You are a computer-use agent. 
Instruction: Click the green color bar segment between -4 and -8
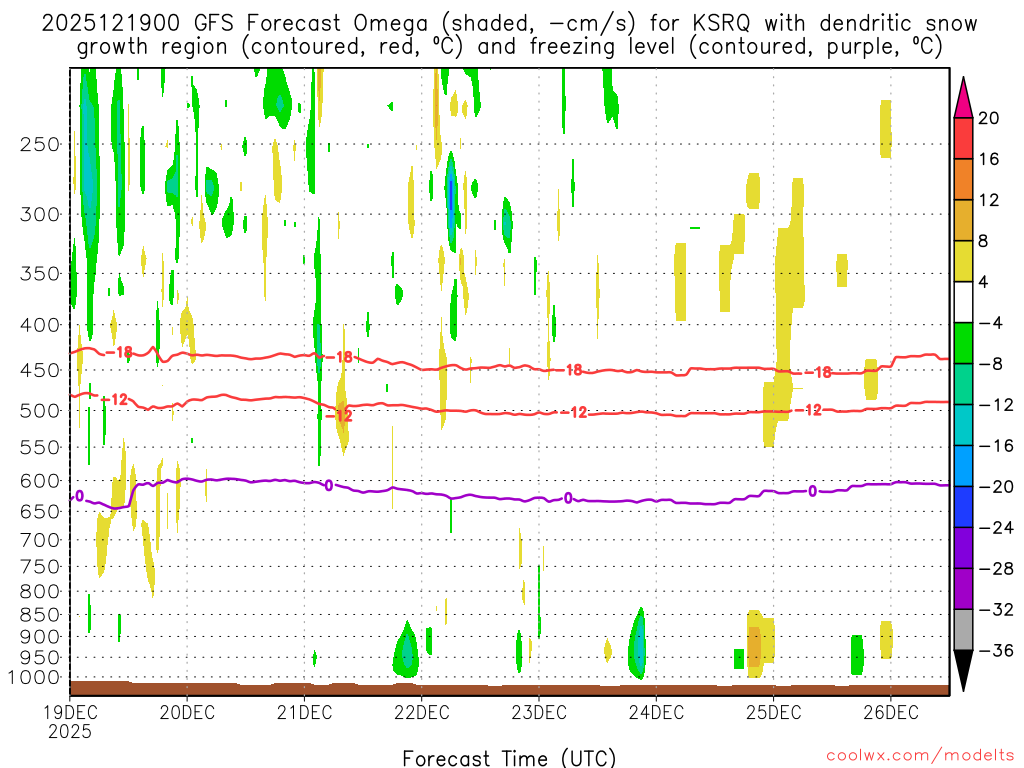[x=963, y=343]
